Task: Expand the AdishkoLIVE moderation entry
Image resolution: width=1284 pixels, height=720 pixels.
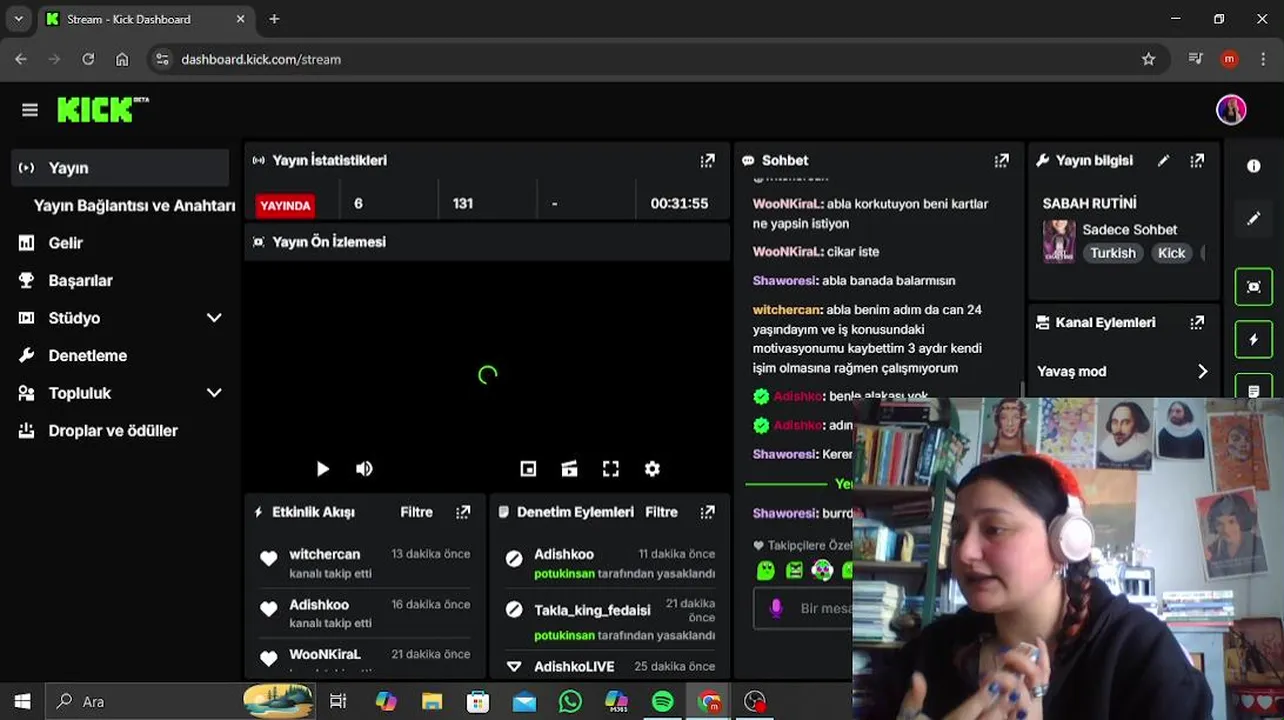Action: tap(514, 666)
